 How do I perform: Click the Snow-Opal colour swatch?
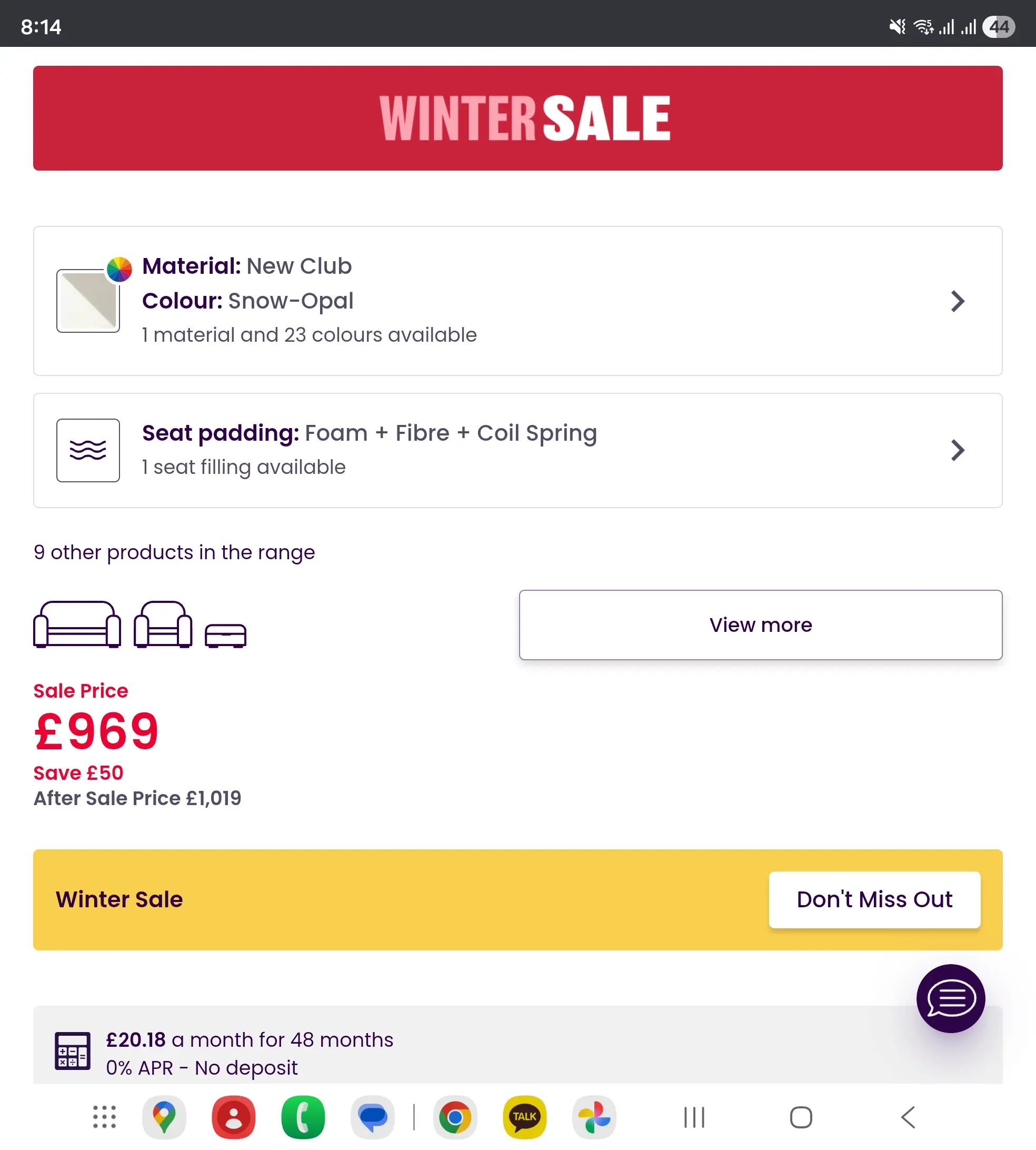[88, 301]
